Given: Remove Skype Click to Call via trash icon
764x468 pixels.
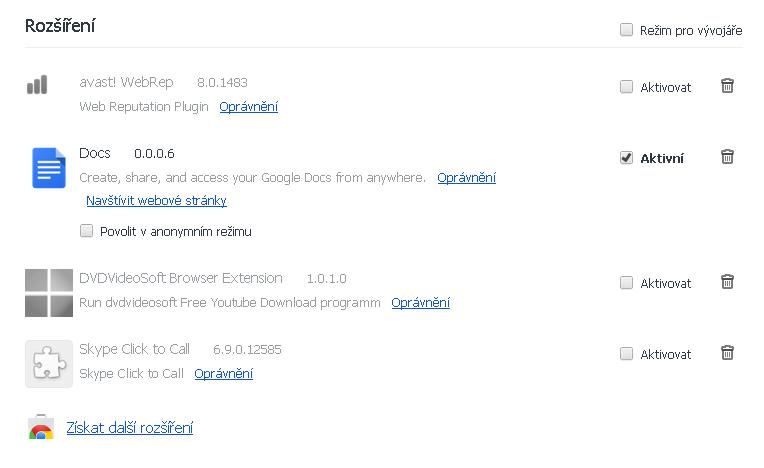Looking at the screenshot, I should coord(727,353).
